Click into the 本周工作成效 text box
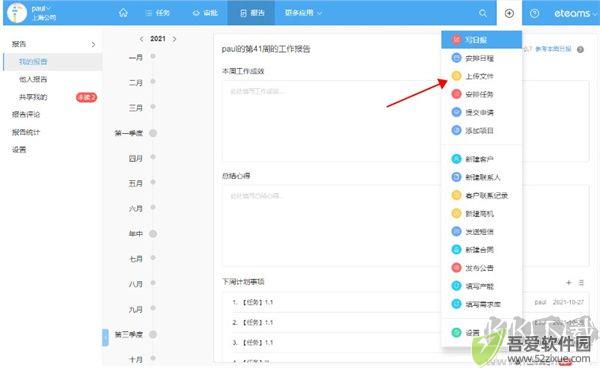This screenshot has height=368, width=600. click(405, 121)
